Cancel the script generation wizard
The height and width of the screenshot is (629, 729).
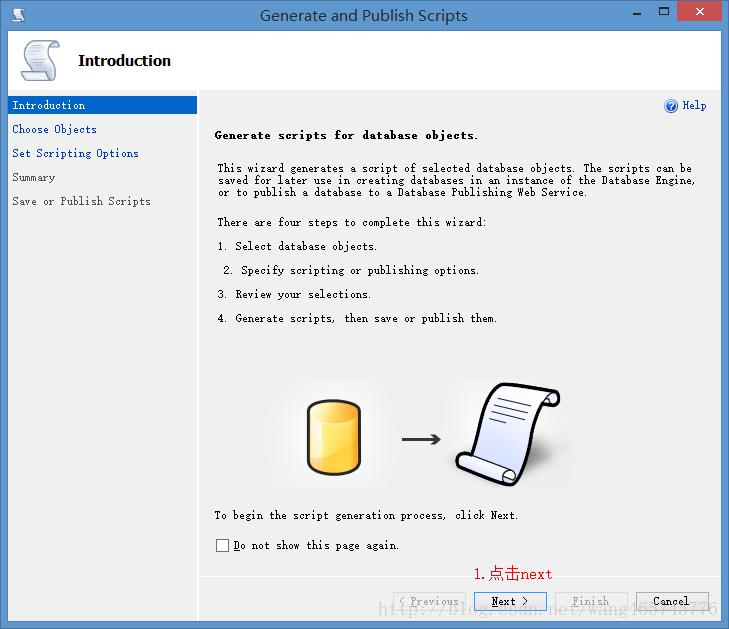pos(671,601)
